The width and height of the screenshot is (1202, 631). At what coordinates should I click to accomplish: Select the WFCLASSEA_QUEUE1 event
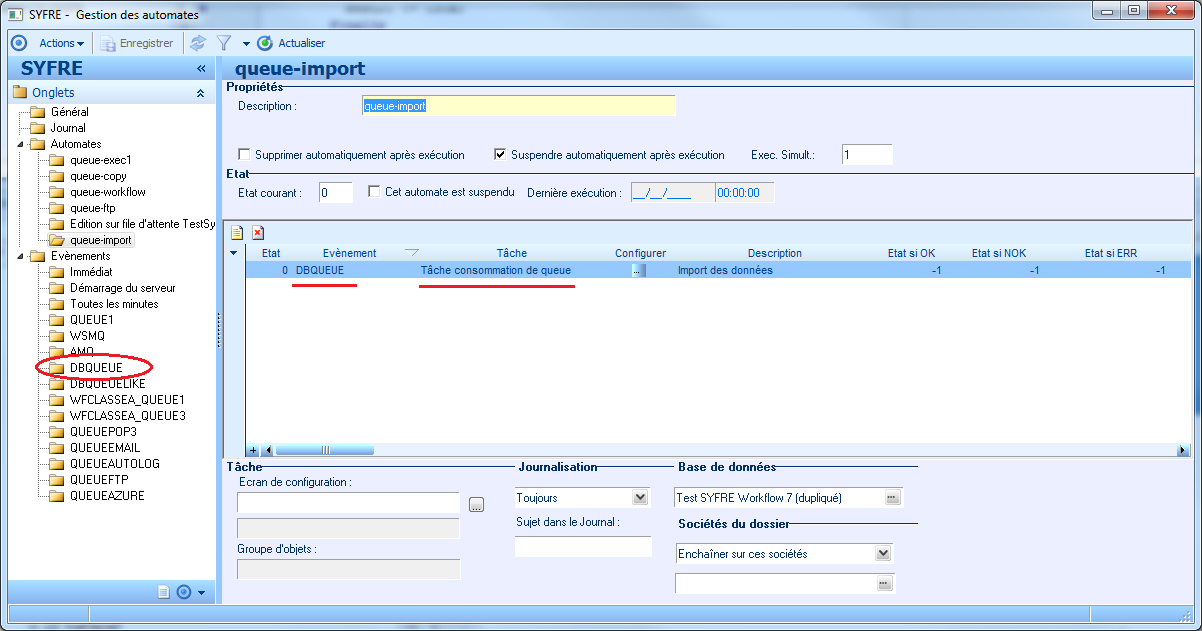(128, 400)
